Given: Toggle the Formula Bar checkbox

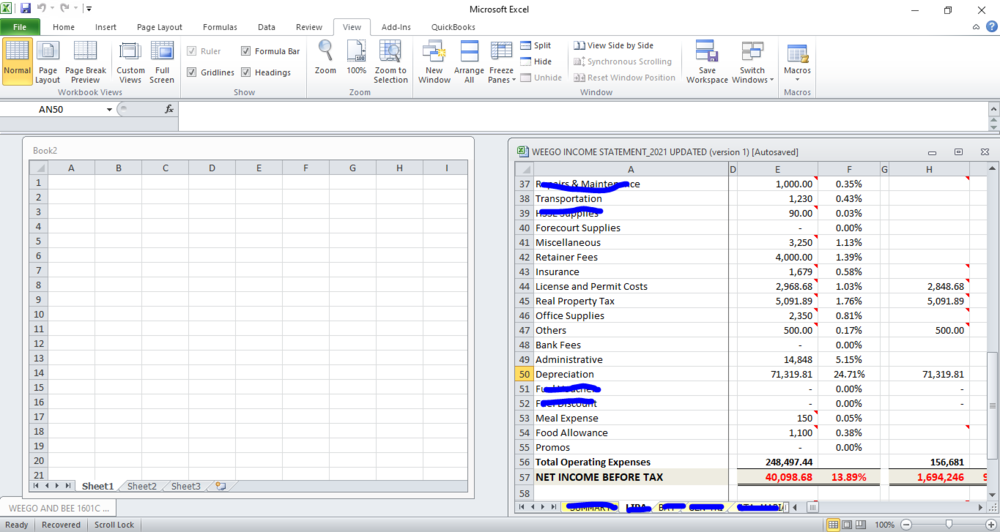Looking at the screenshot, I should pos(246,51).
